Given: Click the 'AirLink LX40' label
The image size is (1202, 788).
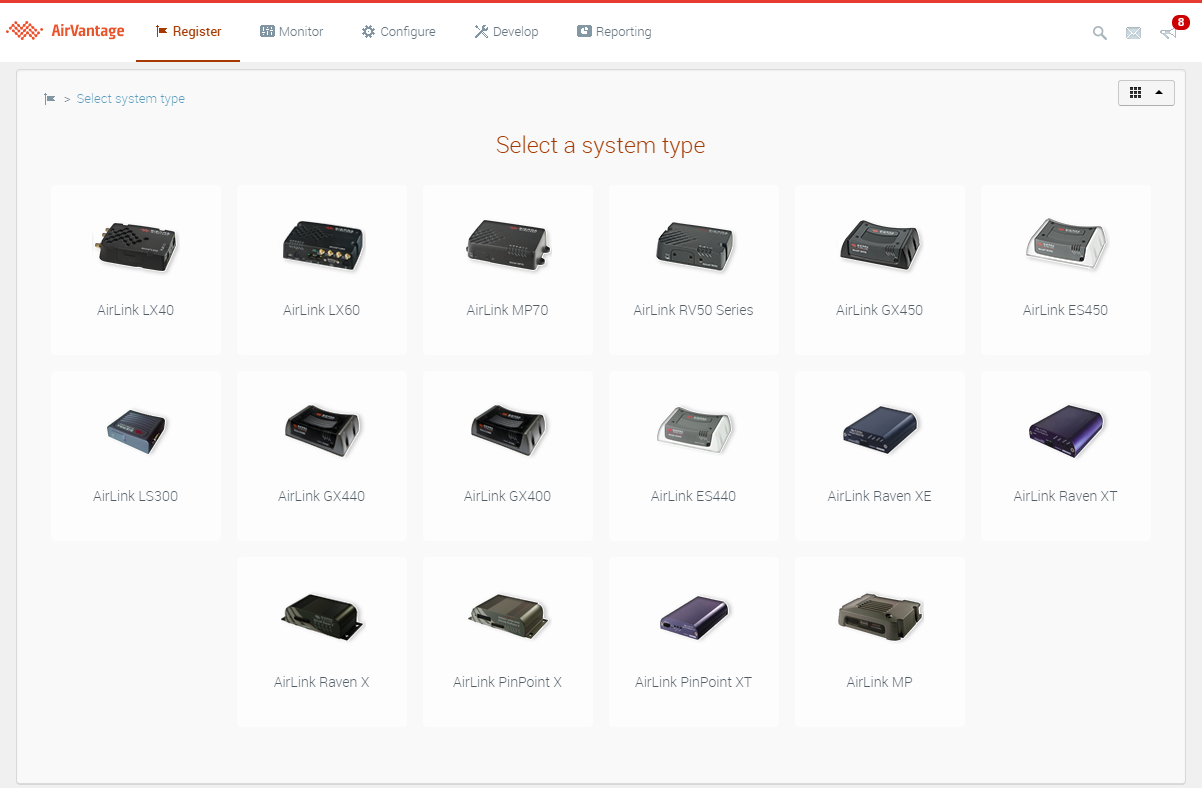Looking at the screenshot, I should pos(136,310).
